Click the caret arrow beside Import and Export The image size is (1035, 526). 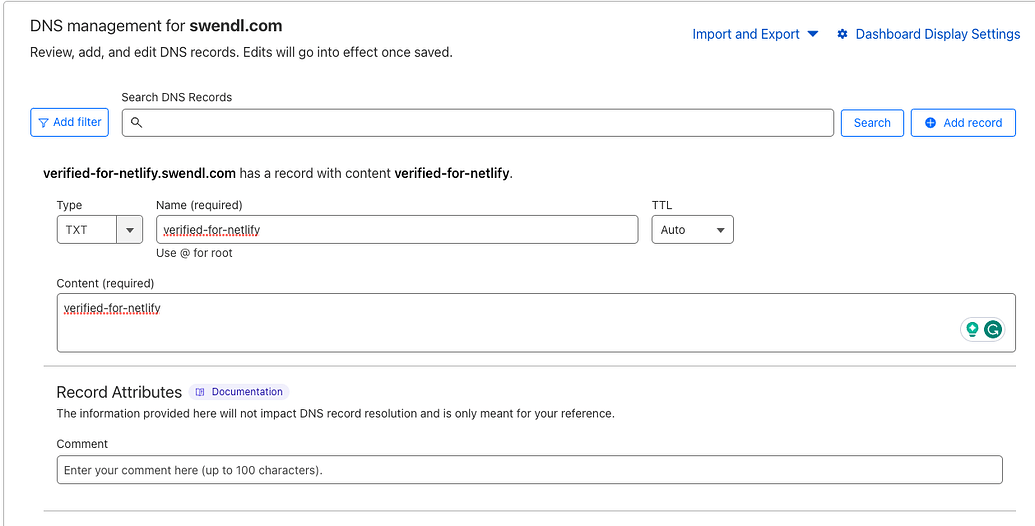tap(813, 34)
